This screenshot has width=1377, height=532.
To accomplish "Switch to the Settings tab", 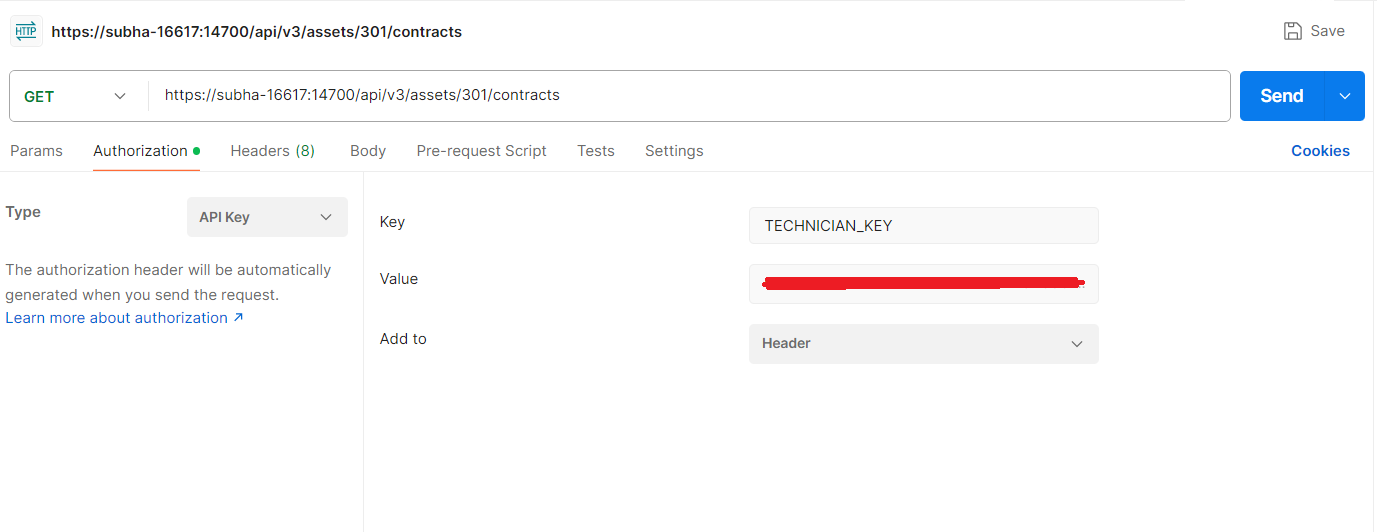I will point(674,151).
